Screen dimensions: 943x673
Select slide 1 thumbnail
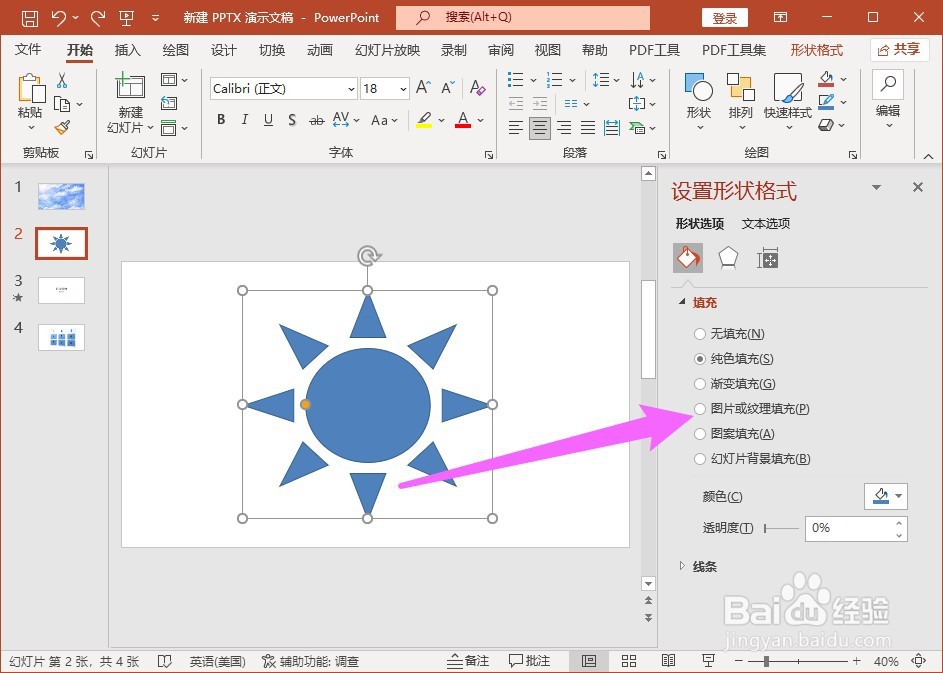[61, 197]
